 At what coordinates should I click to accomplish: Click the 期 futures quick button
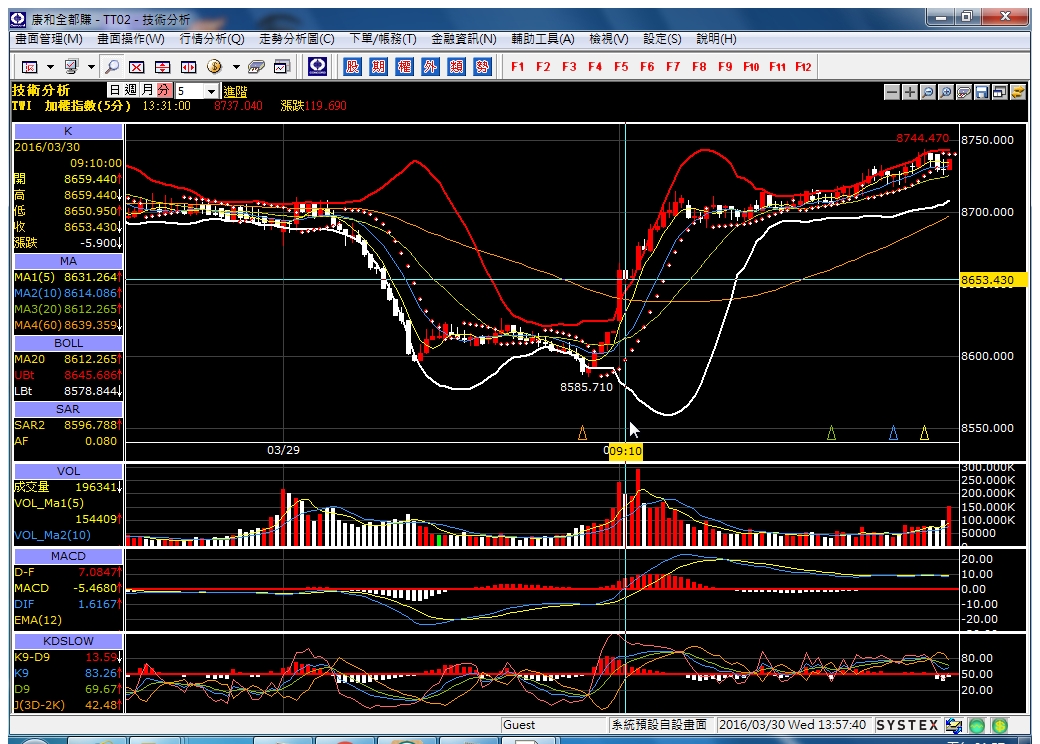point(378,66)
